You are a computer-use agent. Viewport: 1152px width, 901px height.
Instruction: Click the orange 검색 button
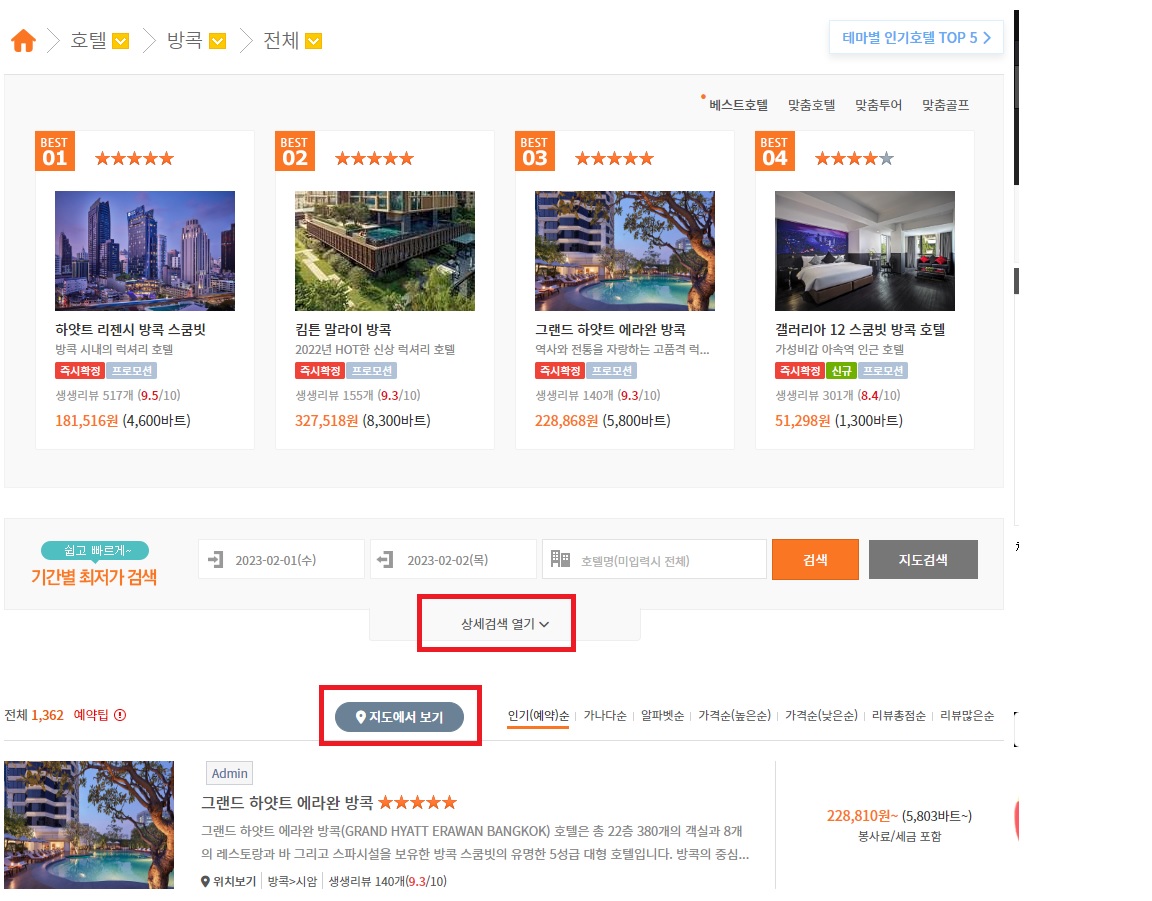[x=815, y=560]
